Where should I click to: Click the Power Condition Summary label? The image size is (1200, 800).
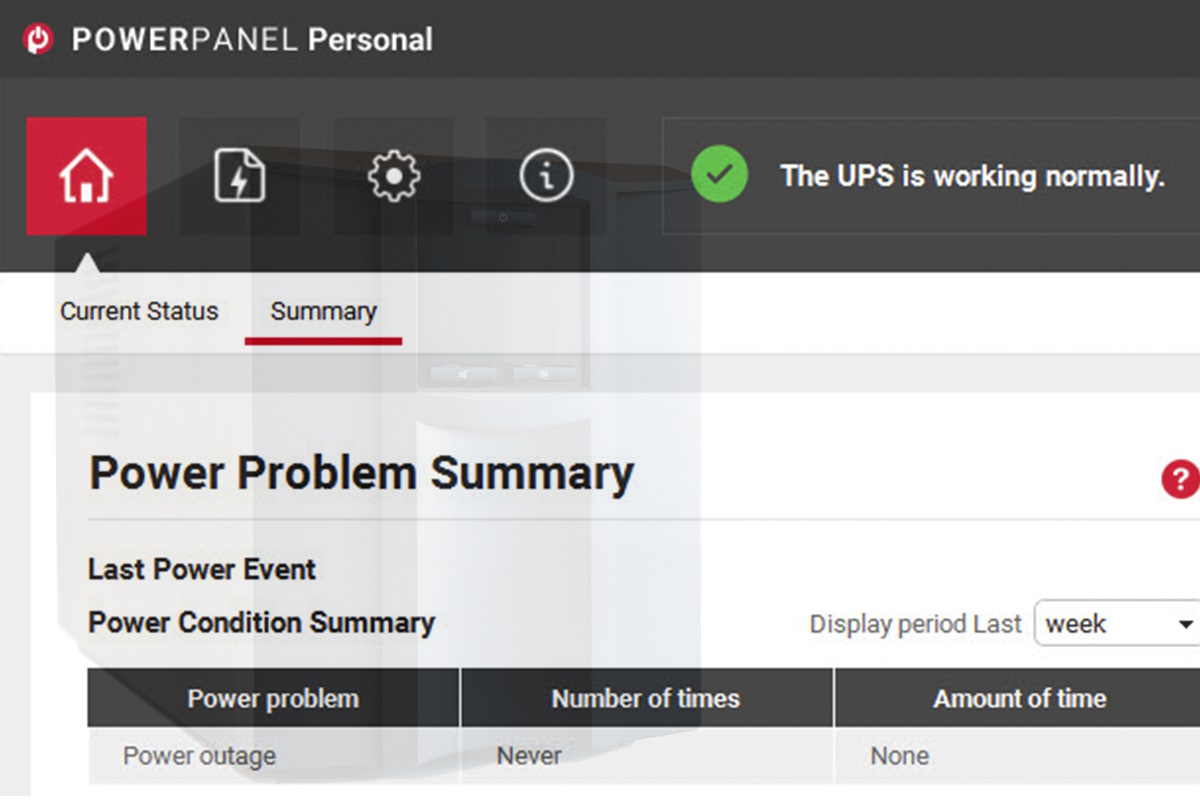(x=261, y=622)
